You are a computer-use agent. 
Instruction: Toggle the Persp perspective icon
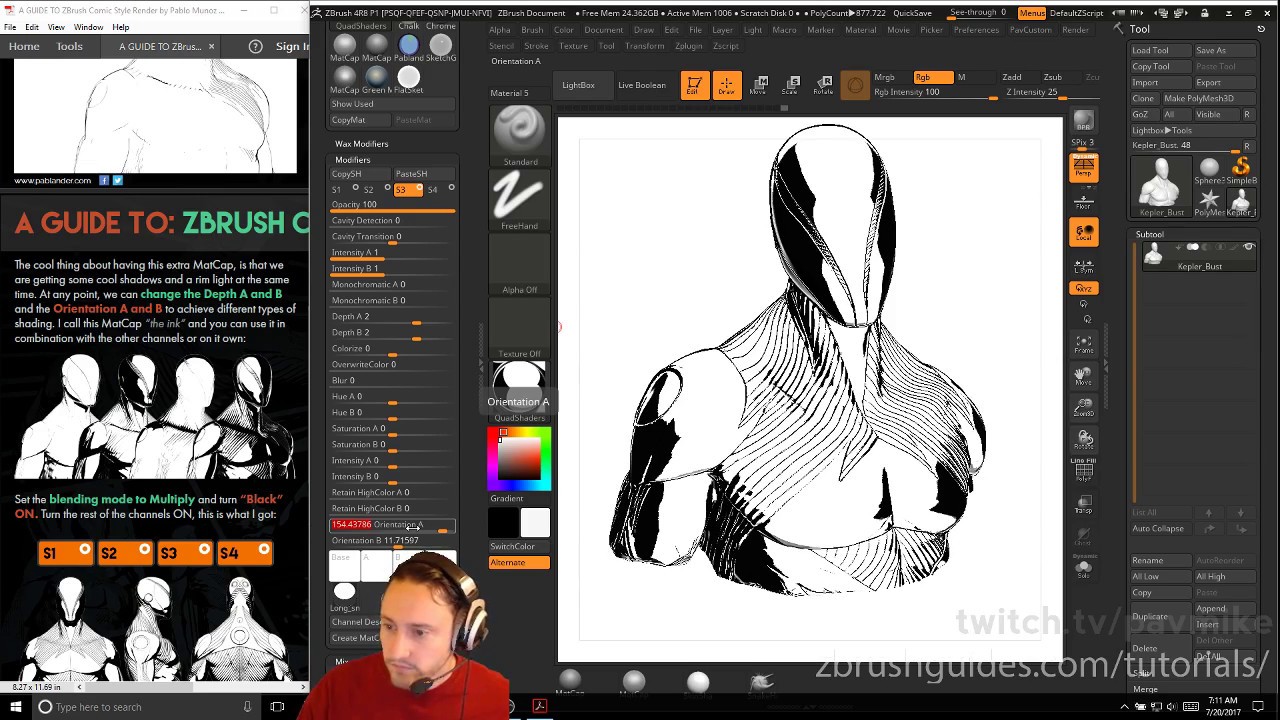click(1084, 166)
